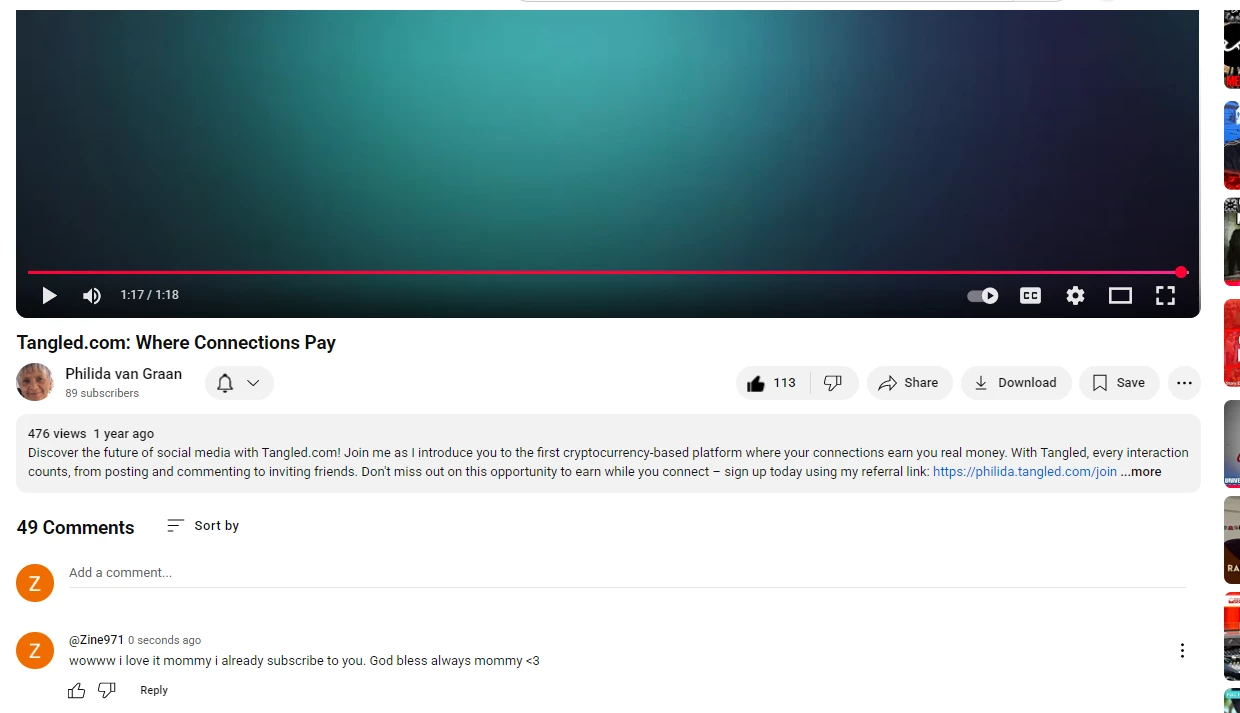The height and width of the screenshot is (713, 1240).
Task: Save the video to a playlist
Action: 1119,383
